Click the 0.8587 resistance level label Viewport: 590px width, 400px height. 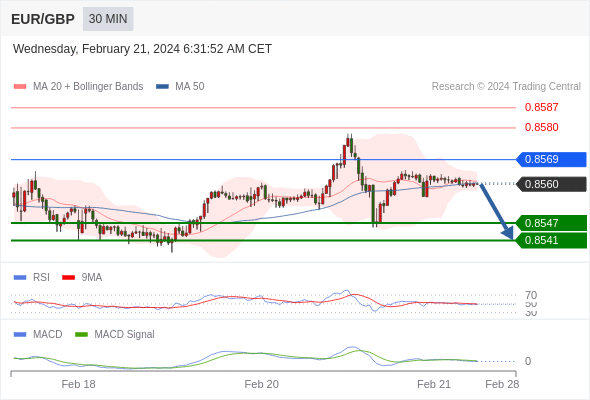click(541, 107)
